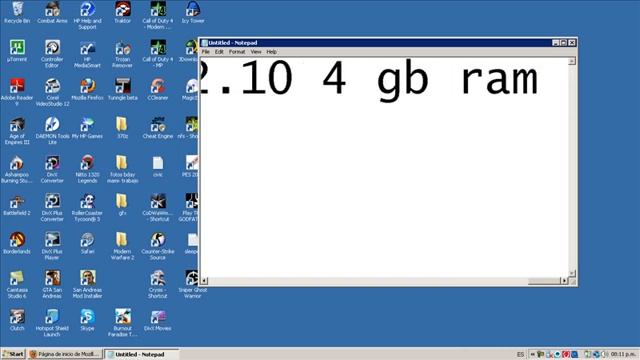Image resolution: width=640 pixels, height=360 pixels.
Task: Open the Help menu in Notepad
Action: tap(271, 52)
